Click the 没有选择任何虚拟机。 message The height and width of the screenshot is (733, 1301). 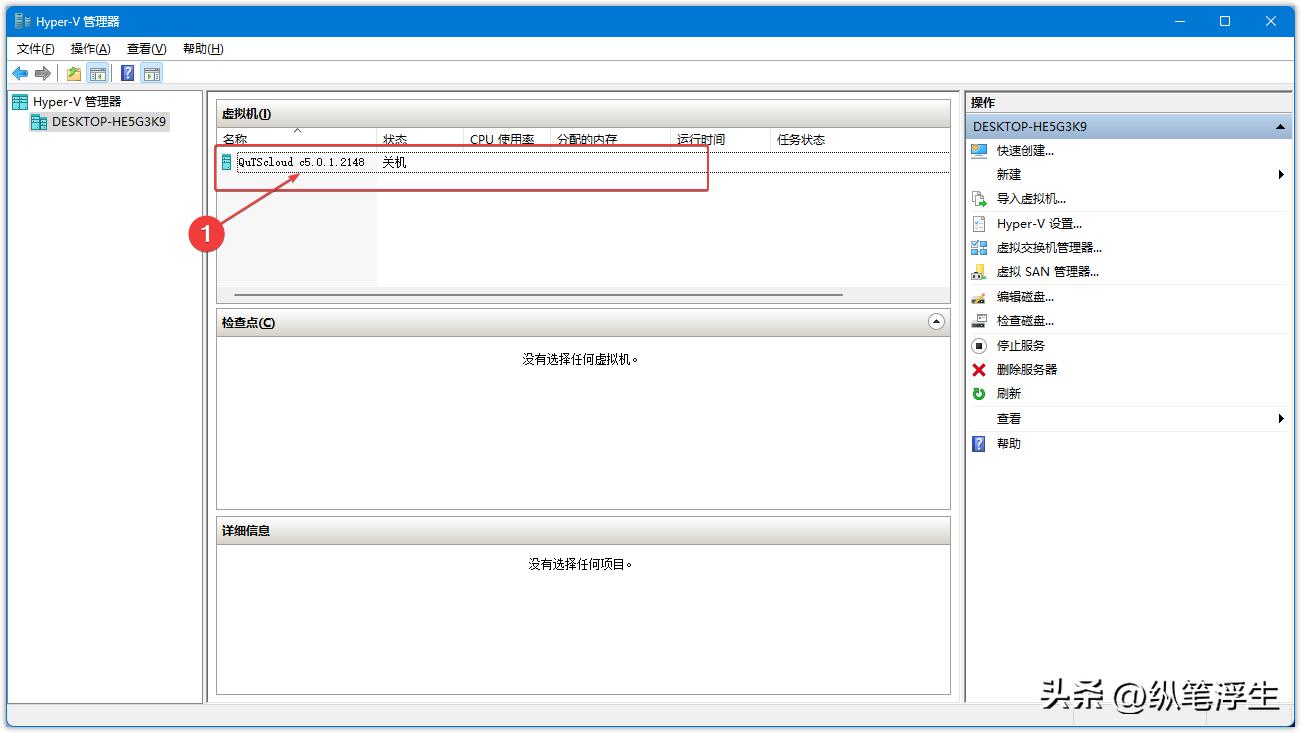580,359
